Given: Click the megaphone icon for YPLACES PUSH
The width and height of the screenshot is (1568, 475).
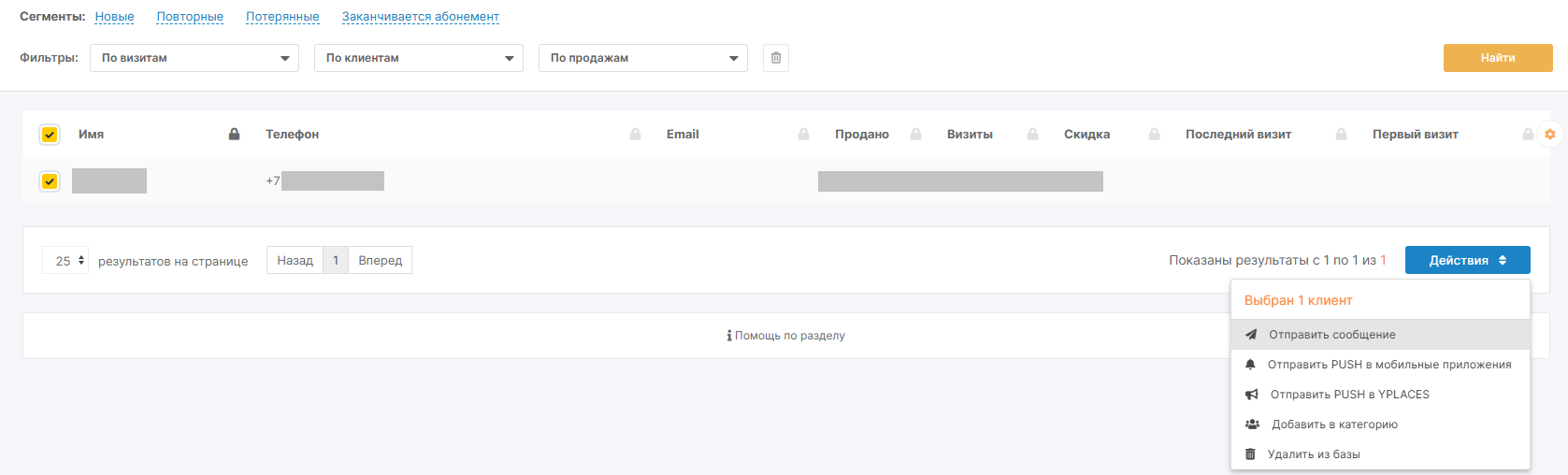Looking at the screenshot, I should coord(1251,395).
